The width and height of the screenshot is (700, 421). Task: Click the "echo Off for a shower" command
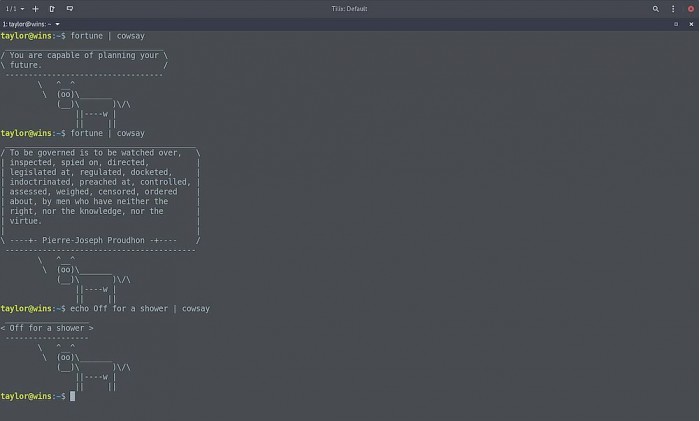(140, 309)
